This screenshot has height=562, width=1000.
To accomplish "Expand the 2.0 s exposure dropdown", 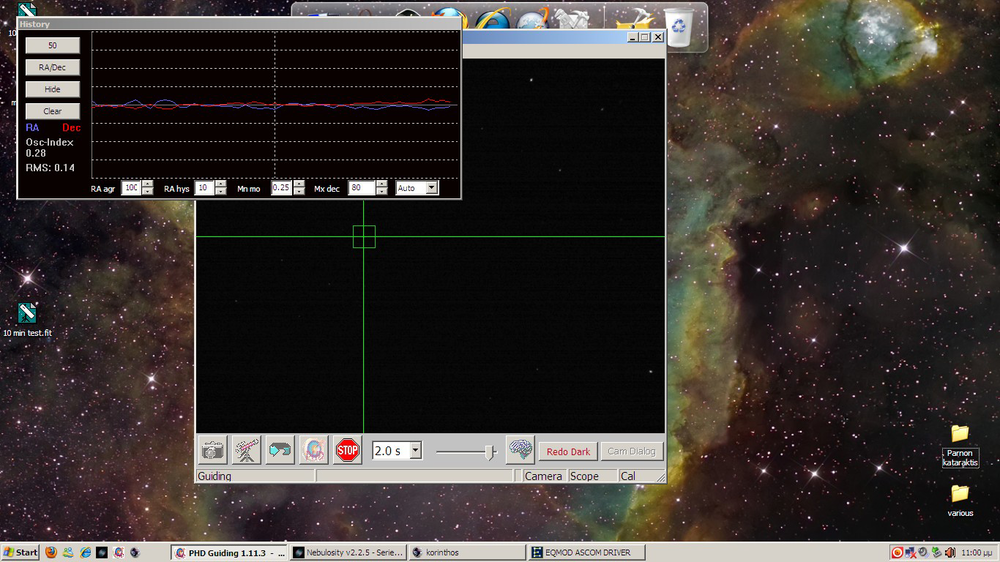I will coord(415,451).
